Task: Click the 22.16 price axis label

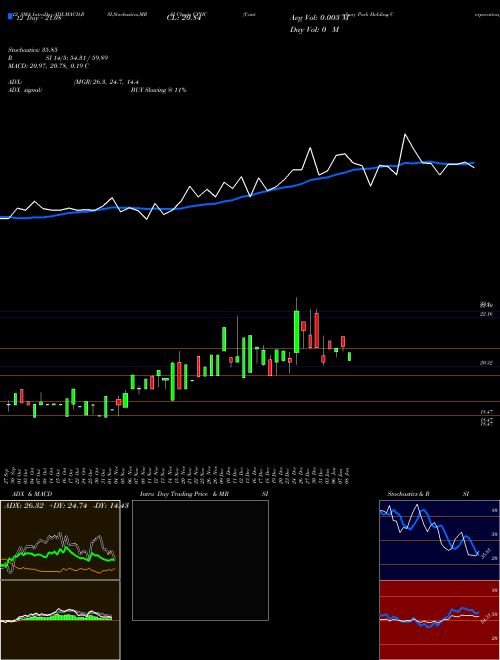Action: (x=486, y=314)
